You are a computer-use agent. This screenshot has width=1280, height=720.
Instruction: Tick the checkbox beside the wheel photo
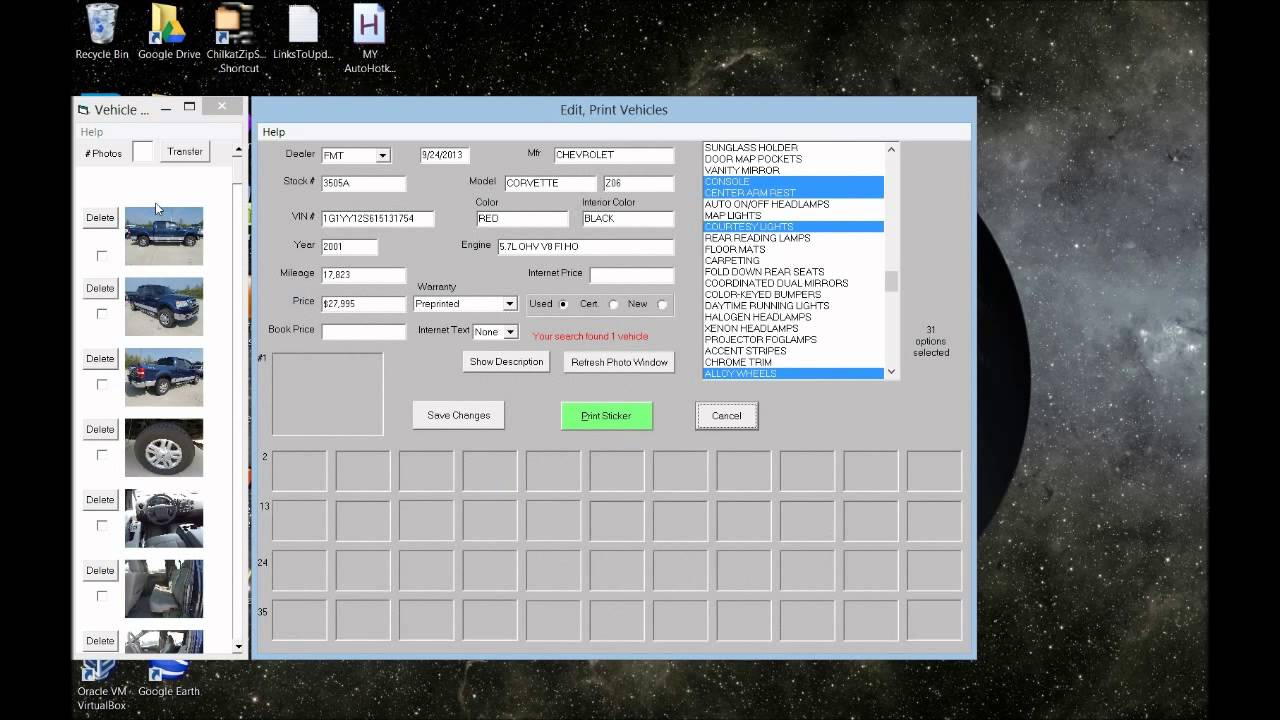coord(101,455)
